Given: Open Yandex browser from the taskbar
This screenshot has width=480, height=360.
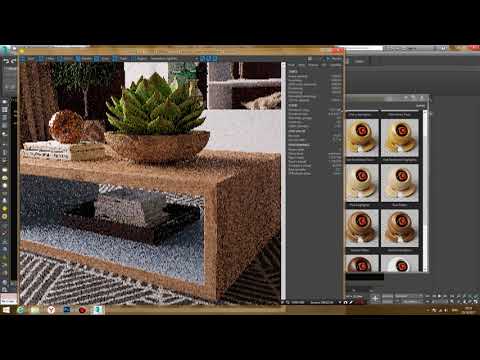Looking at the screenshot, I should pyautogui.click(x=51, y=310).
